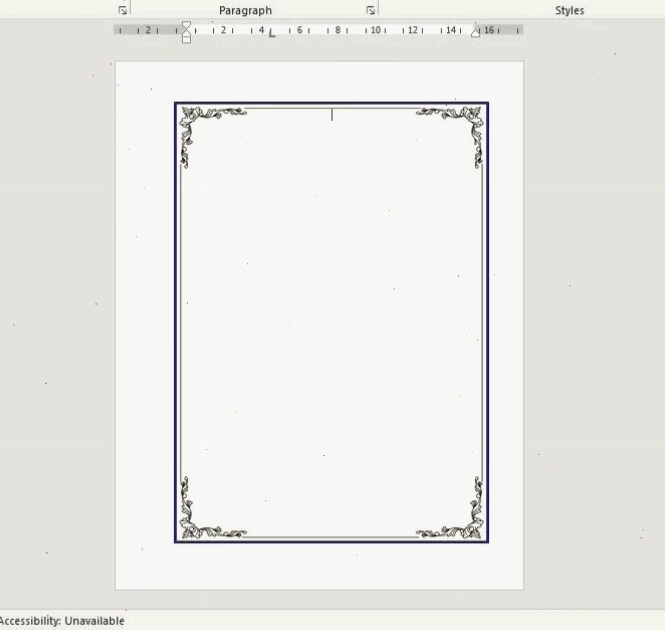Image resolution: width=665 pixels, height=630 pixels.
Task: Click the right indent marker on ruler
Action: [475, 33]
